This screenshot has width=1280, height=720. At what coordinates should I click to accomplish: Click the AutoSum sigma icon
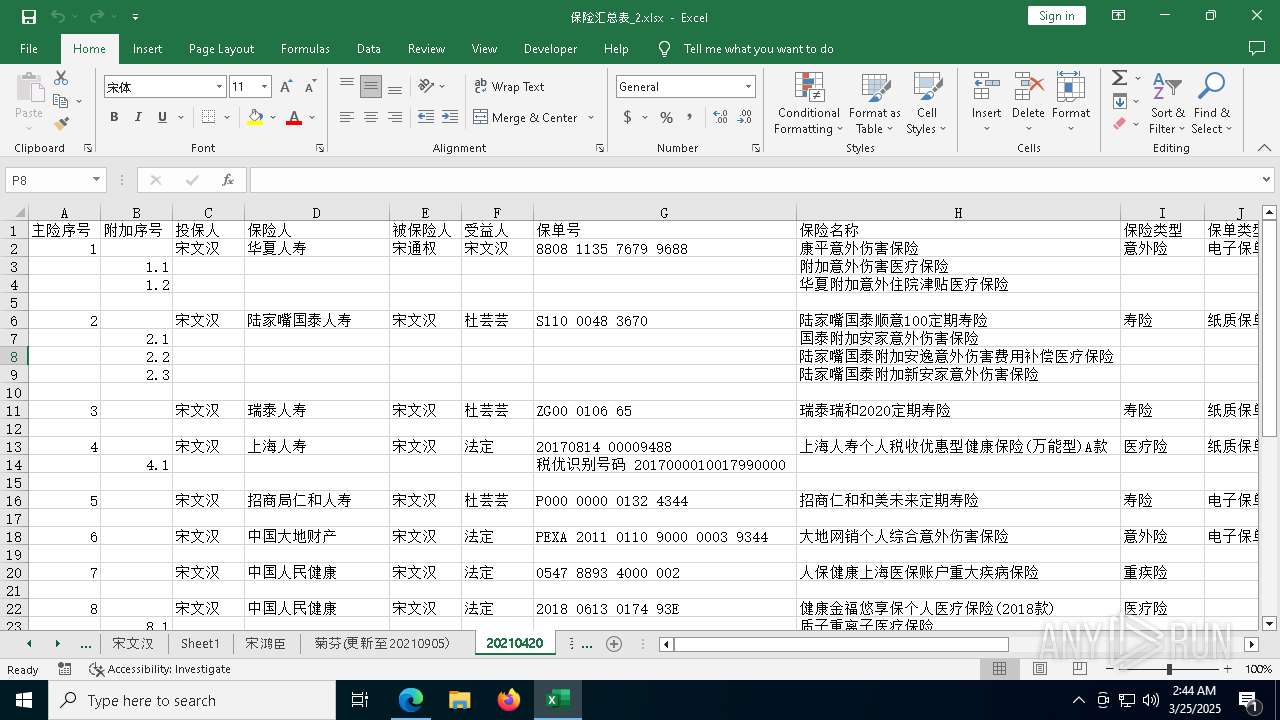(x=1119, y=78)
